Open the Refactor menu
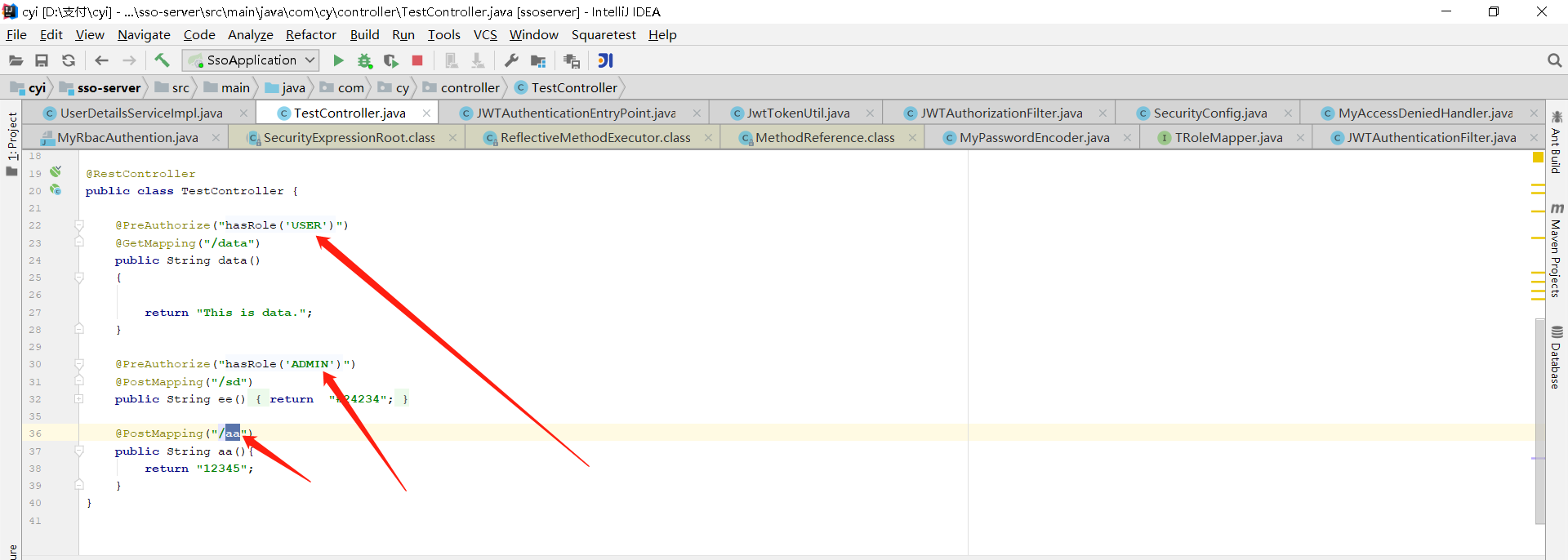 click(x=310, y=35)
